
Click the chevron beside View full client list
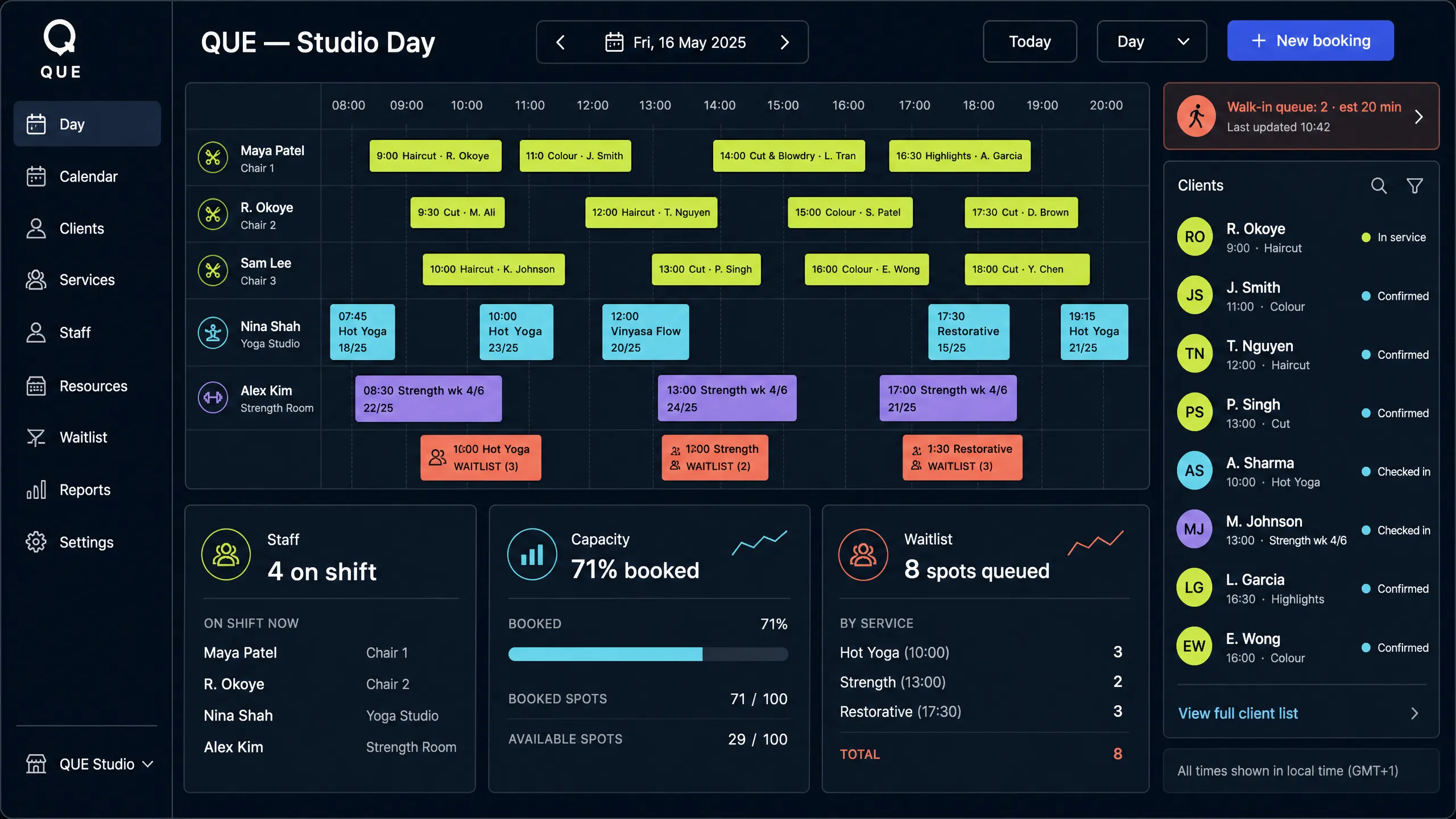(x=1415, y=713)
